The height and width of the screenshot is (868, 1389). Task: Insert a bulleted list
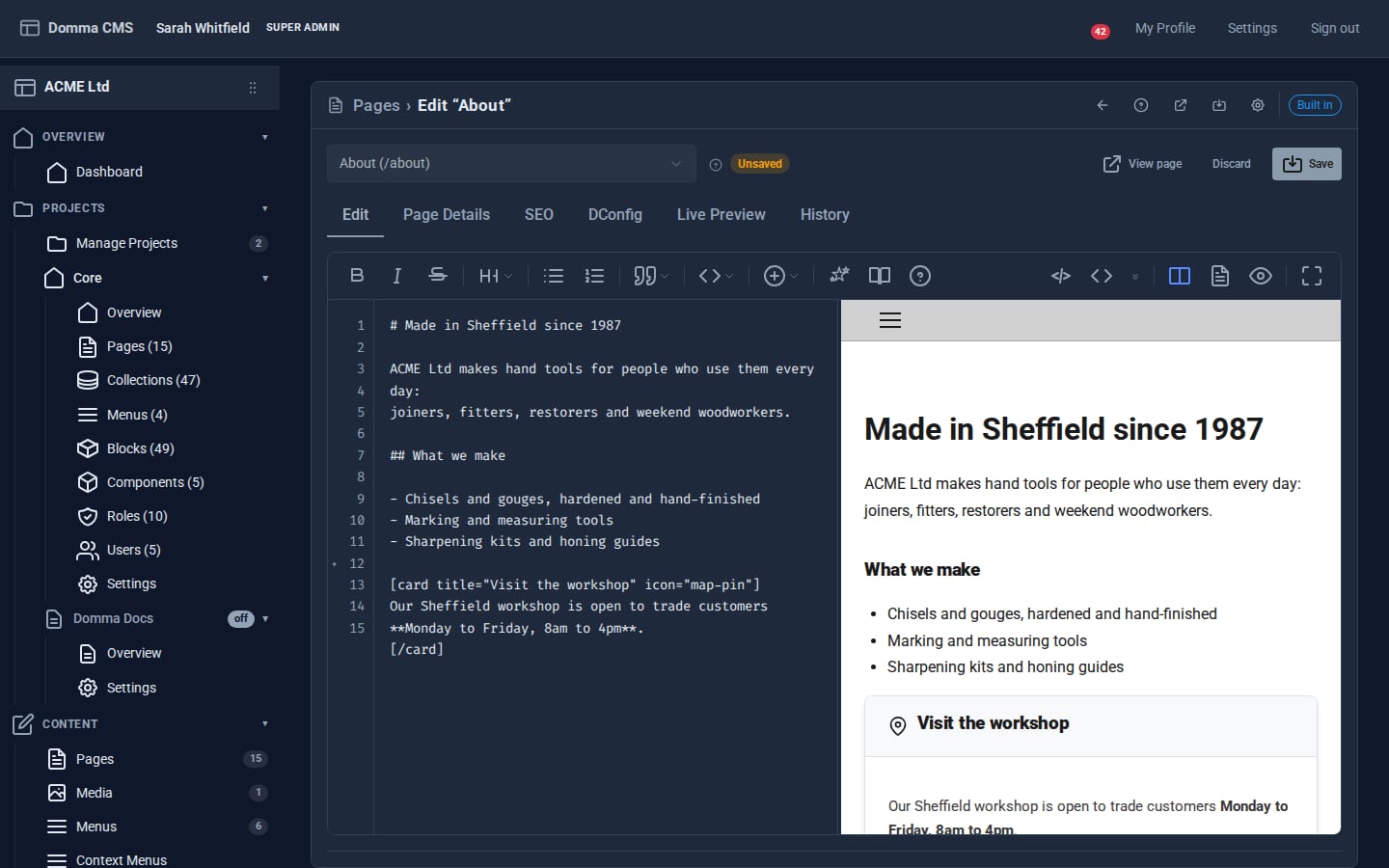click(x=554, y=276)
